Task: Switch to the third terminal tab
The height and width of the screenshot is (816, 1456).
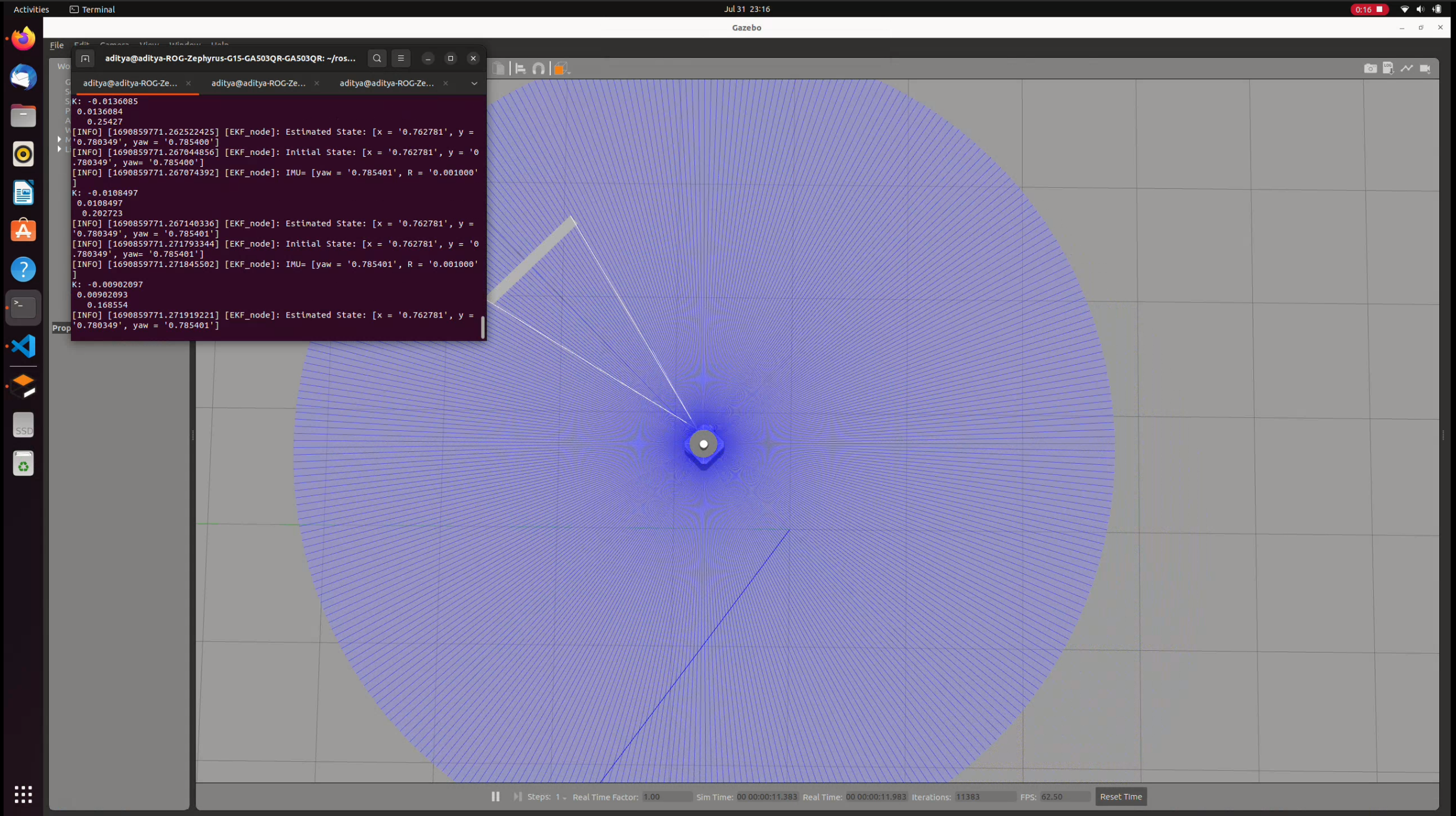Action: (x=386, y=83)
